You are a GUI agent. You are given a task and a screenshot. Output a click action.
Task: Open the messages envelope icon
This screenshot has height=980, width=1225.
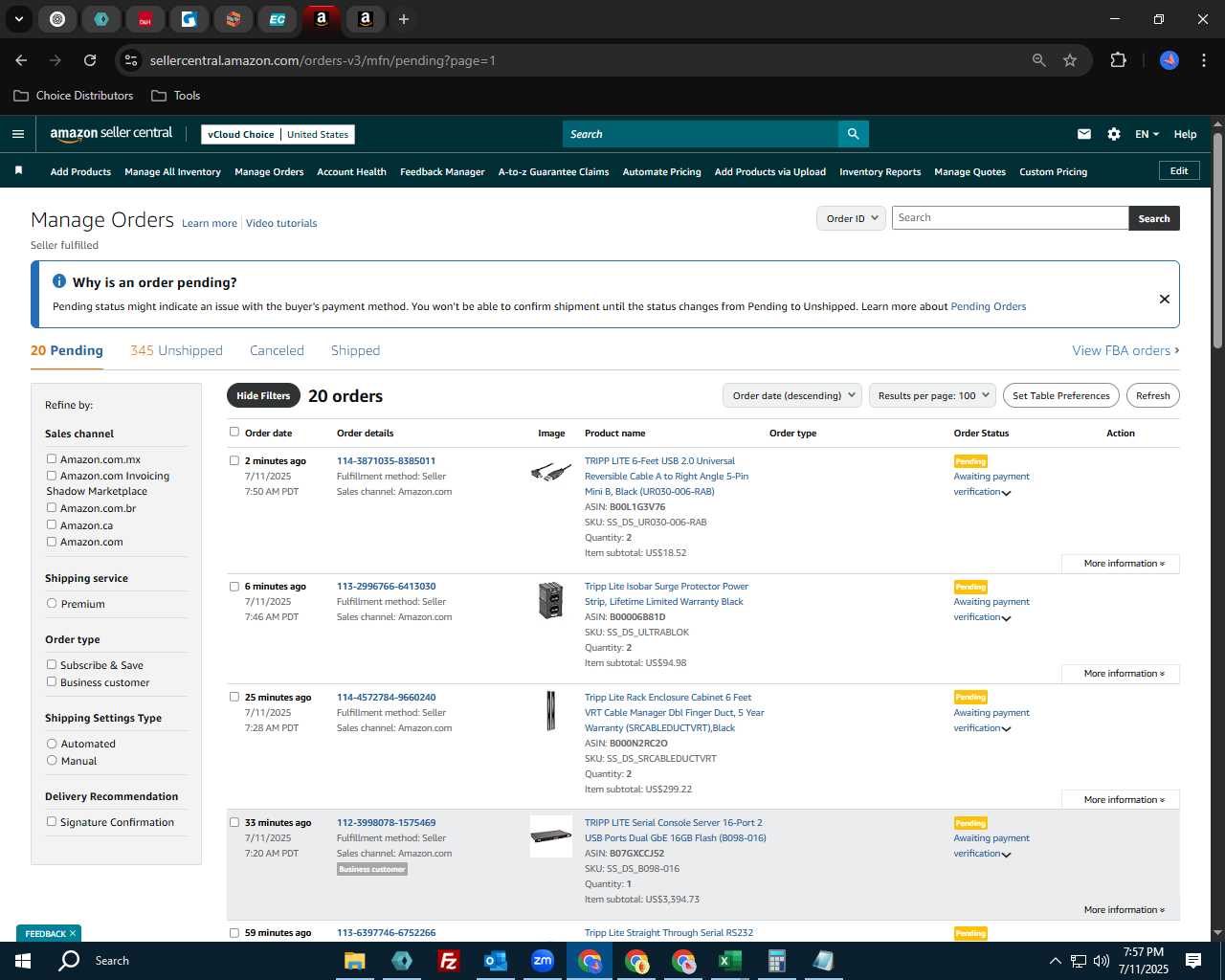[1084, 134]
